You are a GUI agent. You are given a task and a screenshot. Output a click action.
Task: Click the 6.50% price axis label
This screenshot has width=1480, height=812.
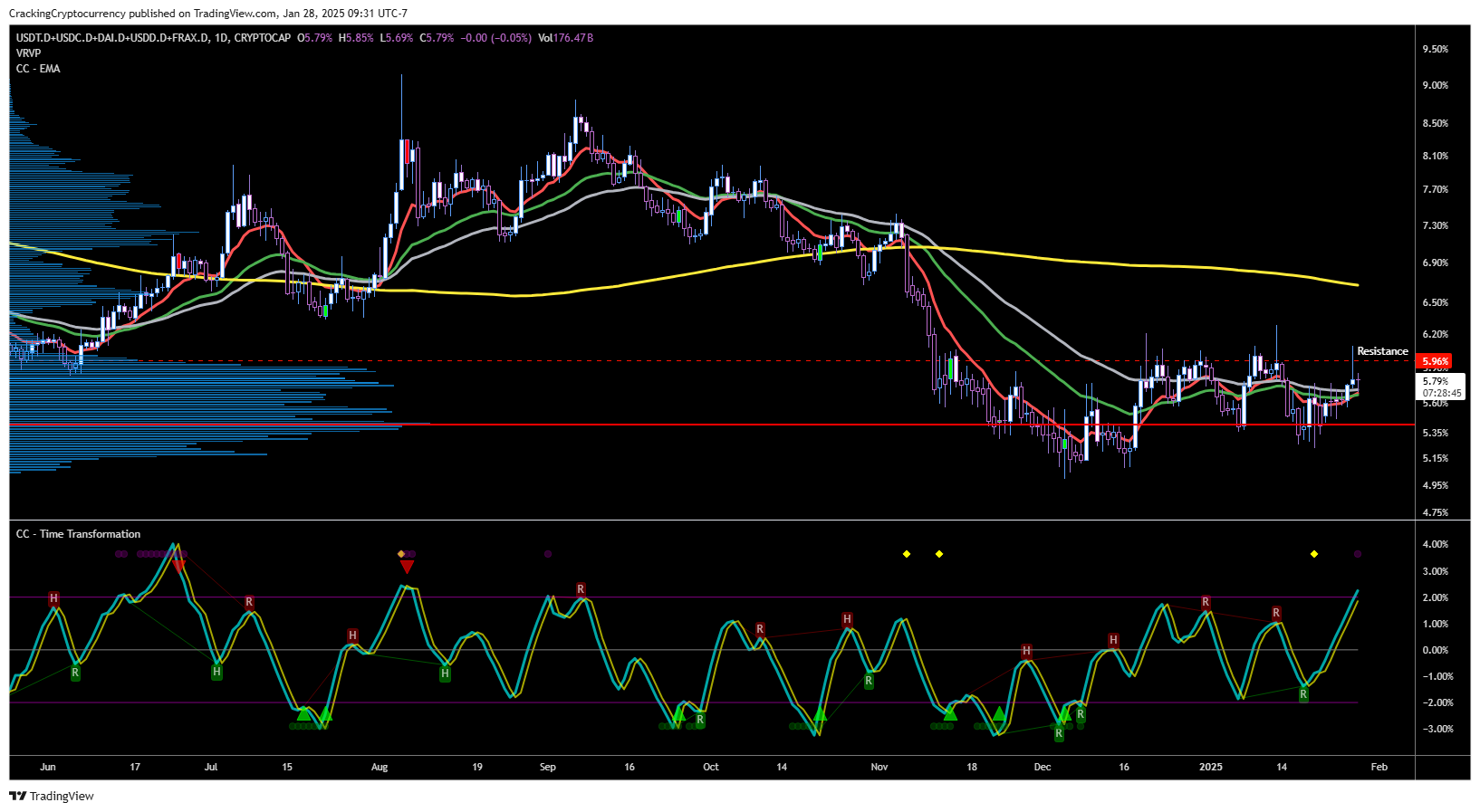1436,302
